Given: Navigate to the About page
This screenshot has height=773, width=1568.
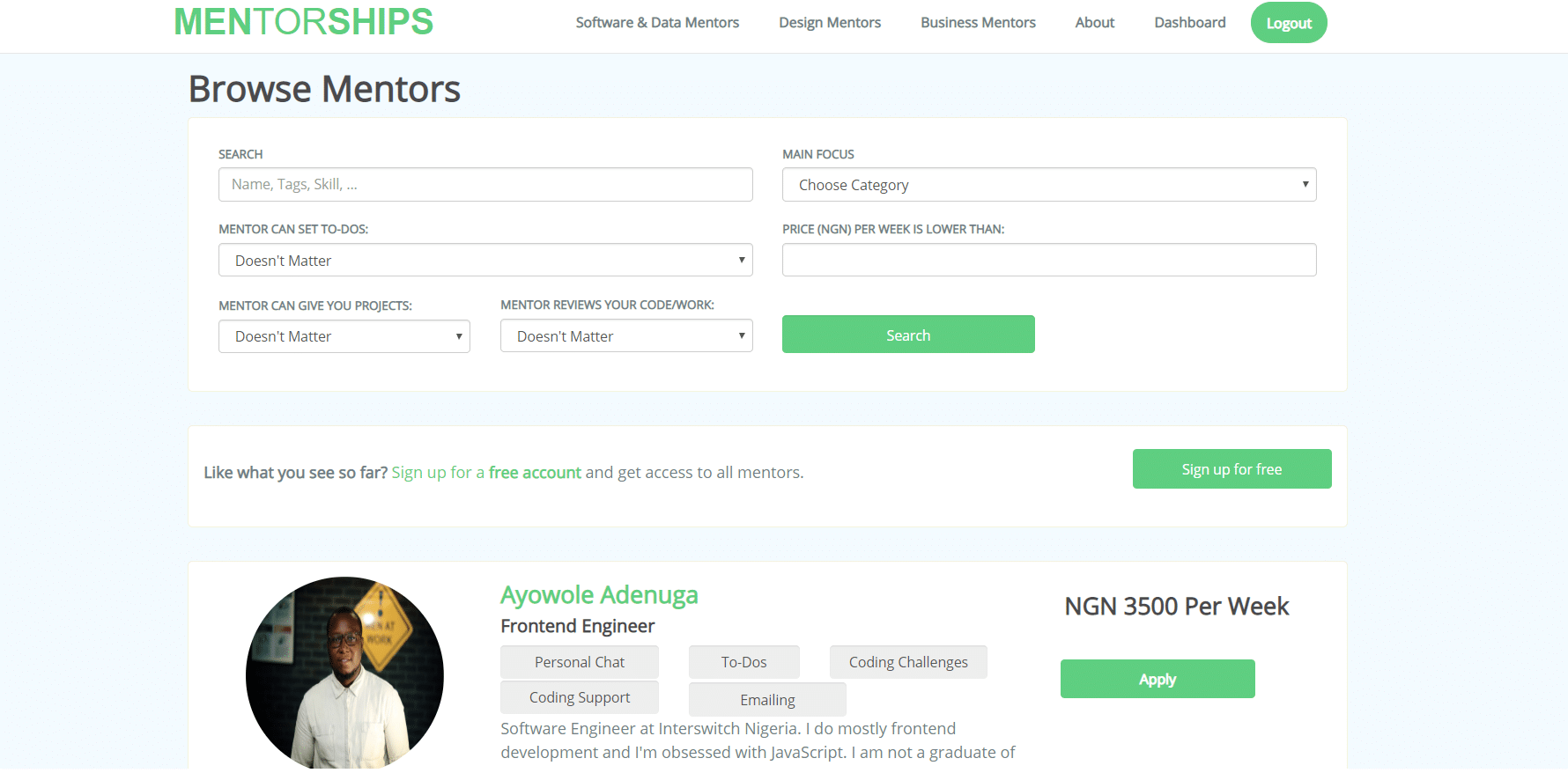Looking at the screenshot, I should click(x=1095, y=23).
